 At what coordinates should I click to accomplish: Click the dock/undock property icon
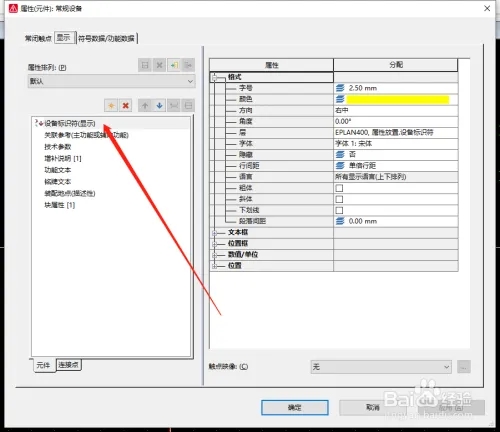tap(174, 106)
